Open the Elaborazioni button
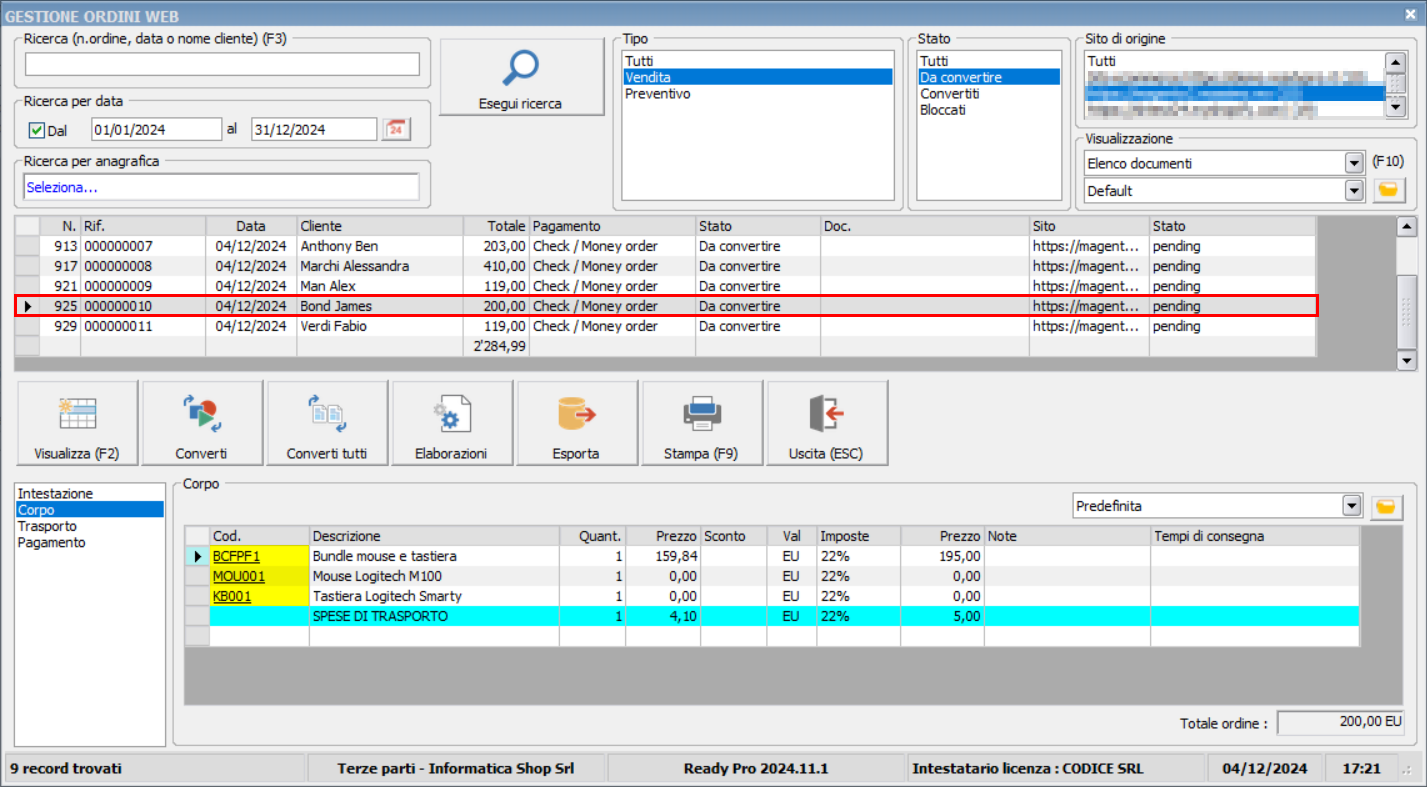 tap(451, 423)
